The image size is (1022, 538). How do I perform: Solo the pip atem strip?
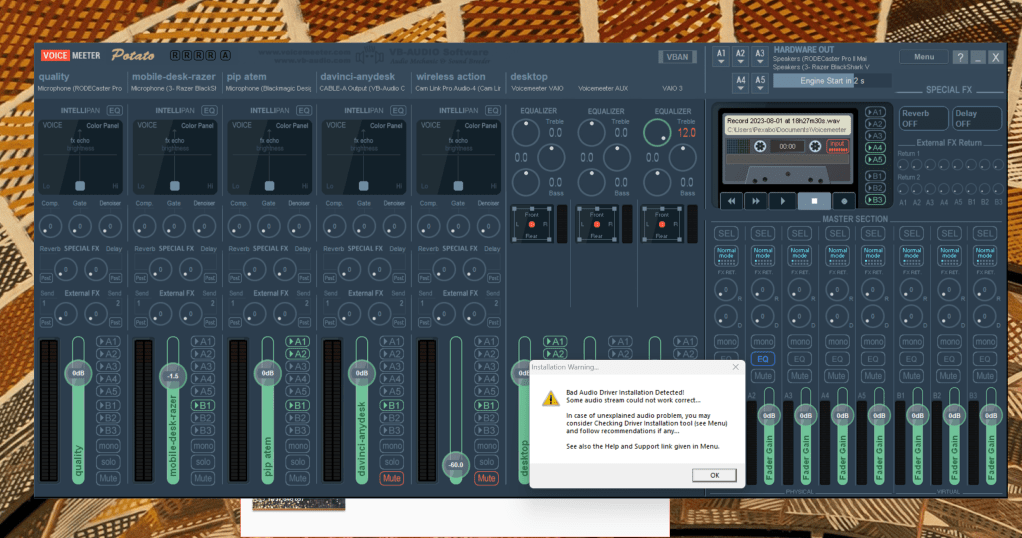[x=297, y=462]
